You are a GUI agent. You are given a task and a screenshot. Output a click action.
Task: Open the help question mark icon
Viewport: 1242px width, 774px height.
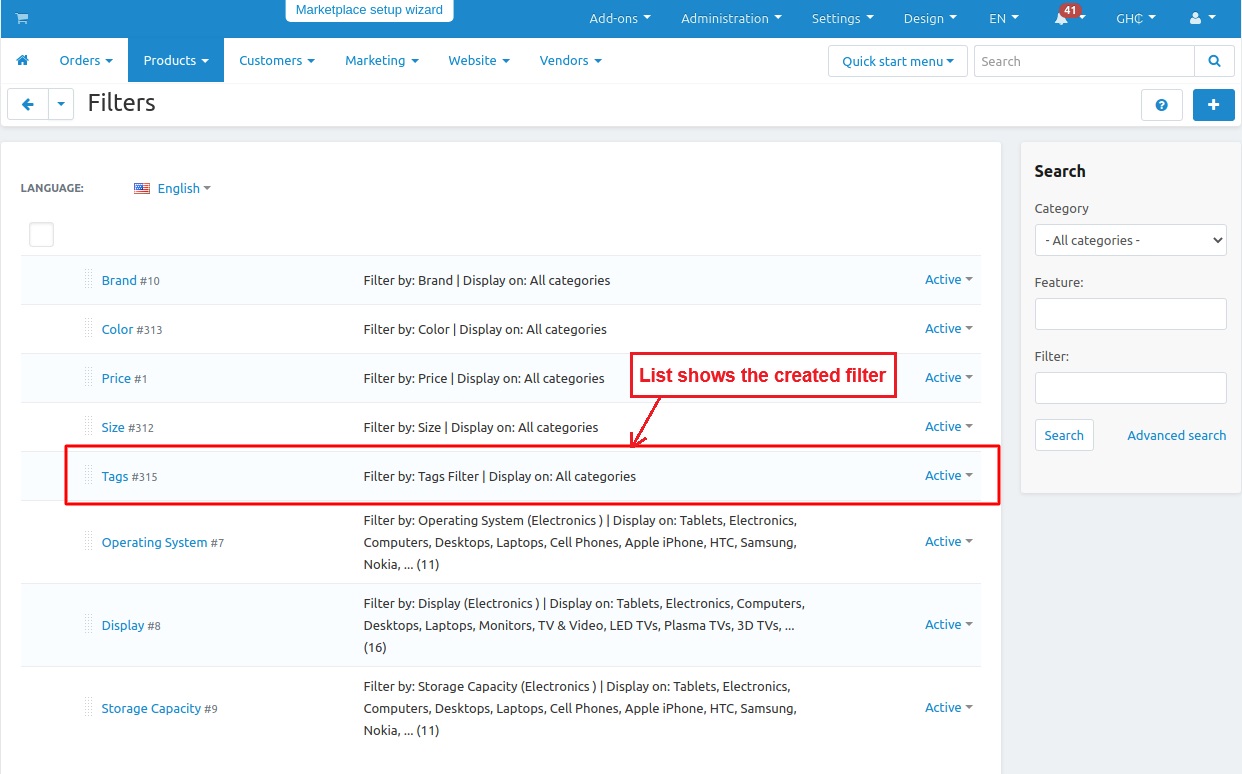1161,105
